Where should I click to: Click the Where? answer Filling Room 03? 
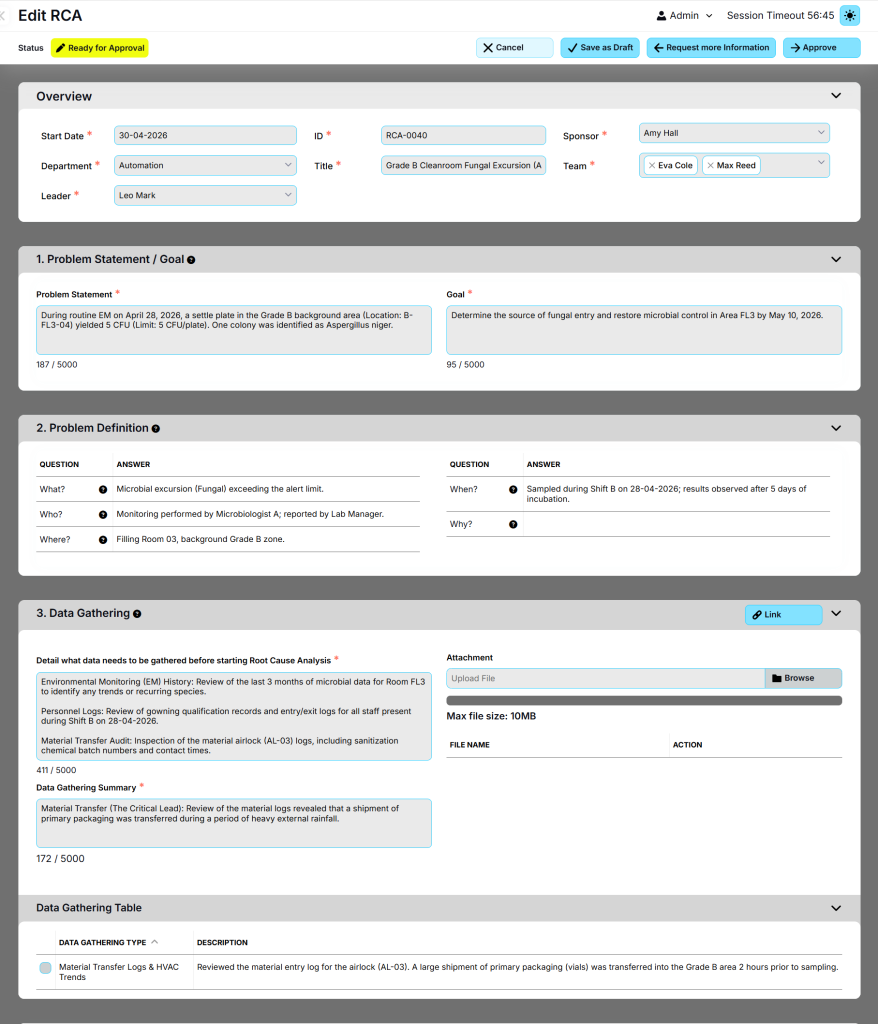201,539
